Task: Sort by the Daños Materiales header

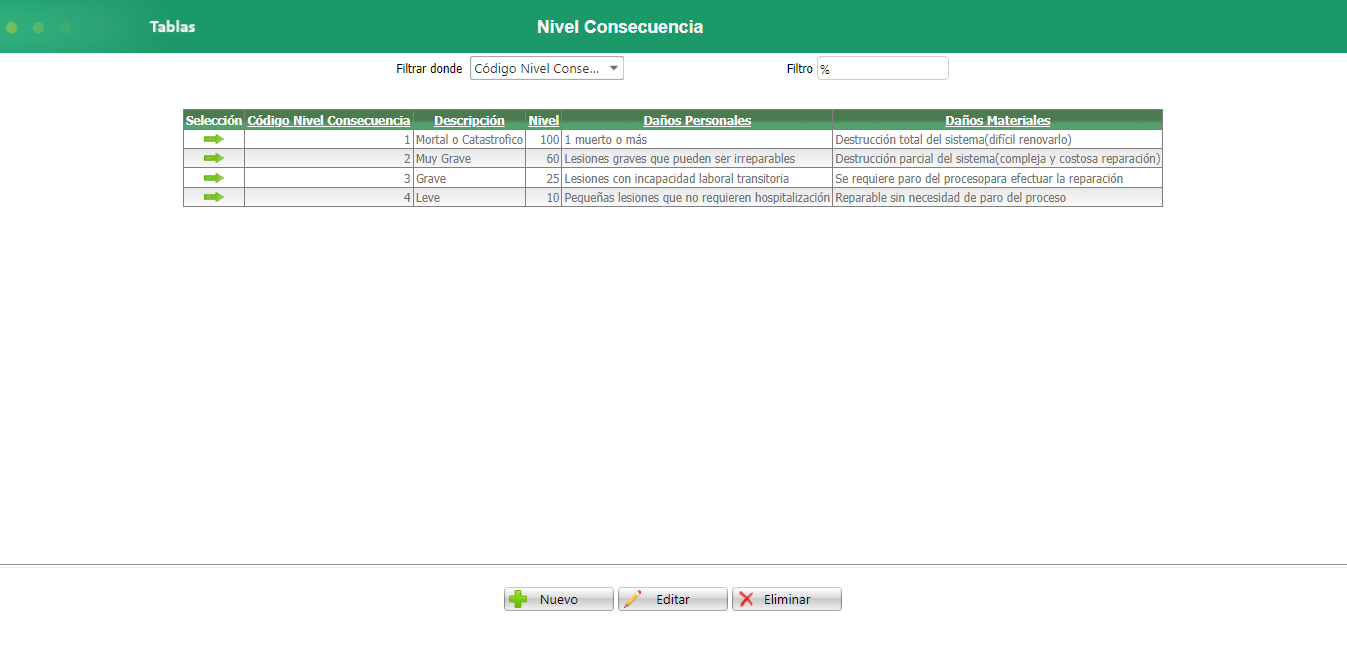Action: (997, 120)
